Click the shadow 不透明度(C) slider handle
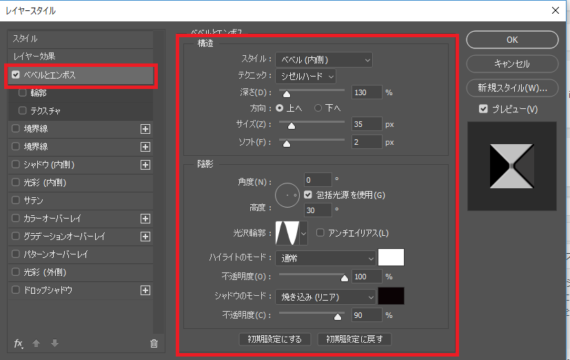This screenshot has width=570, height=360. click(337, 317)
